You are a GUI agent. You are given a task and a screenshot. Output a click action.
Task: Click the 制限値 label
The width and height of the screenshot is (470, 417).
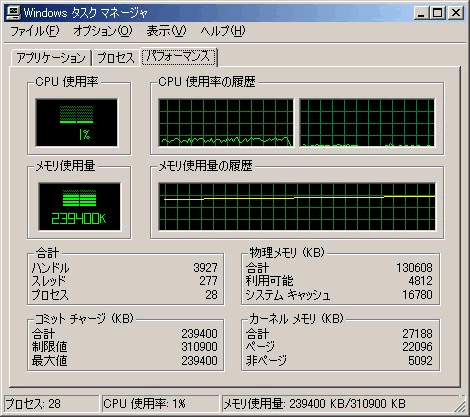coord(49,347)
